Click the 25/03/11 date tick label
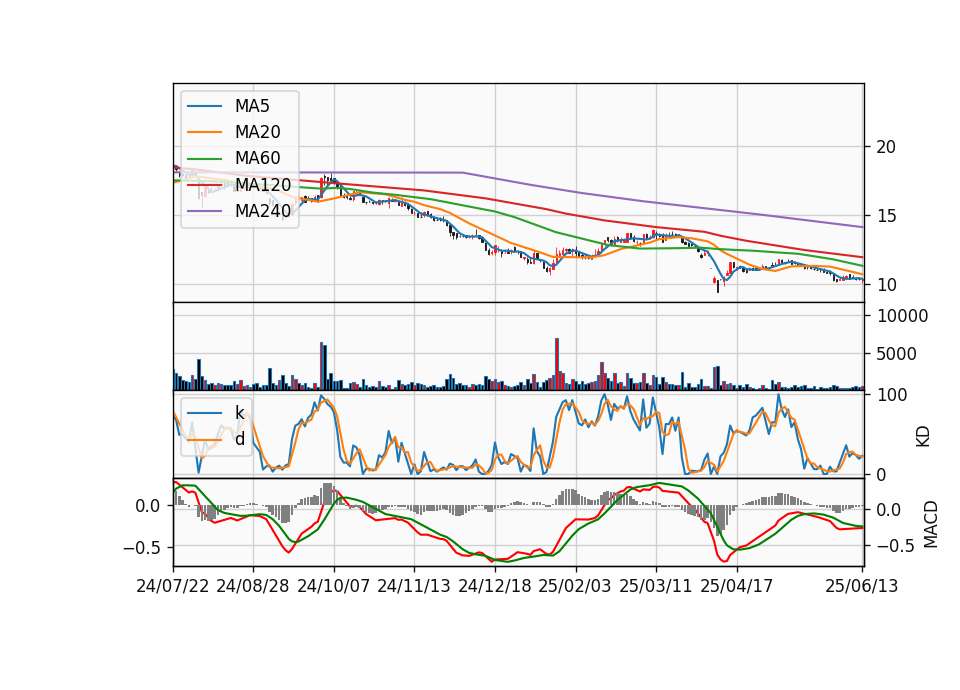 point(656,586)
